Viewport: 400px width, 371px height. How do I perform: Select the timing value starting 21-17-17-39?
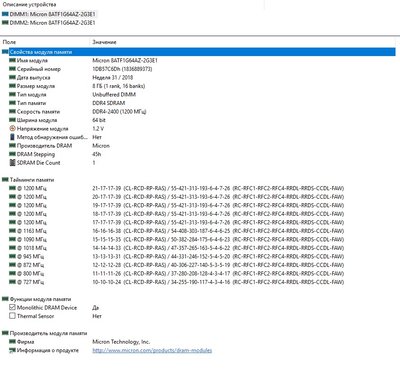coord(218,188)
